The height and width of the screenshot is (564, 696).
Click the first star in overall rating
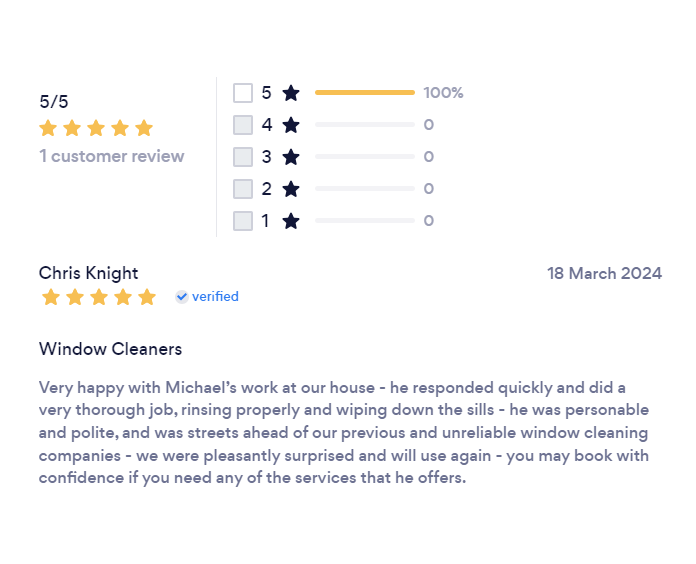48,128
